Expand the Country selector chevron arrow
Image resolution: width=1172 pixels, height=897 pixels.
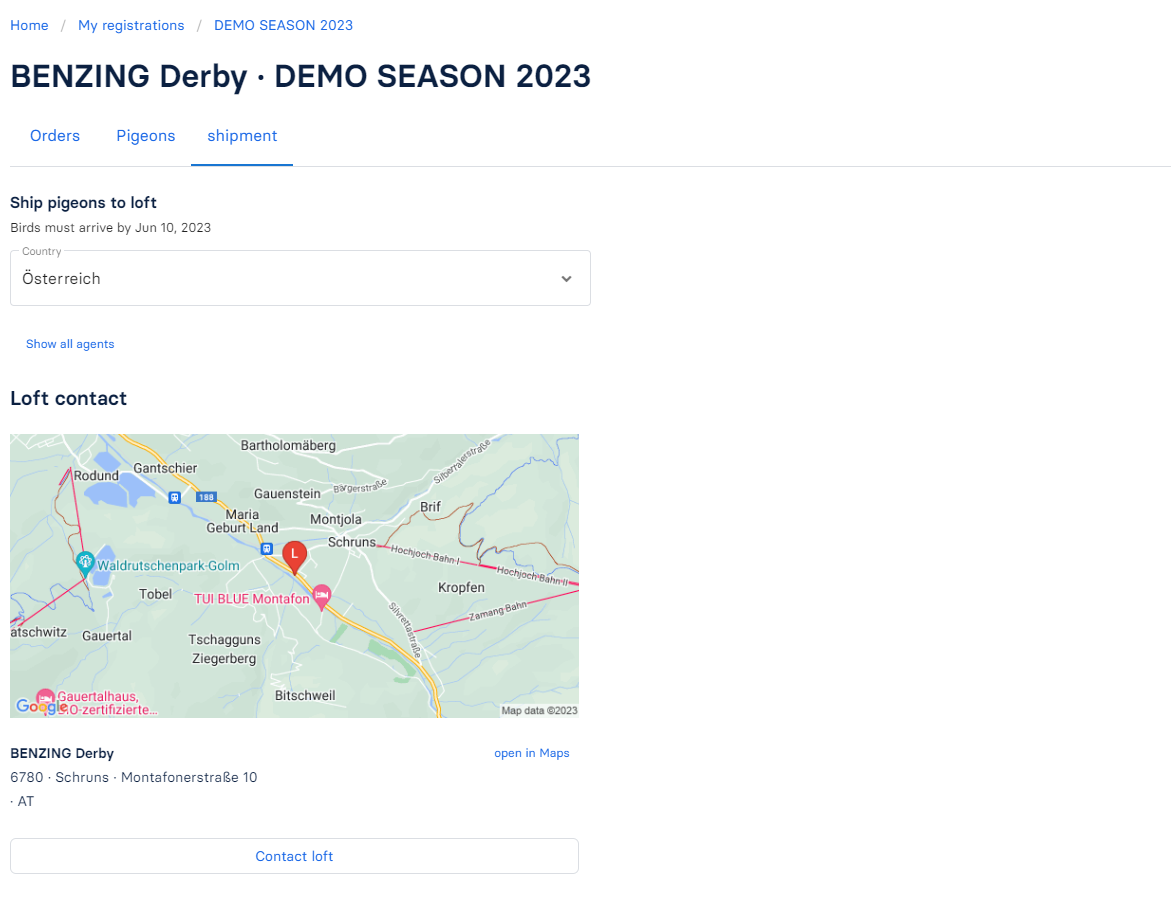(x=567, y=279)
